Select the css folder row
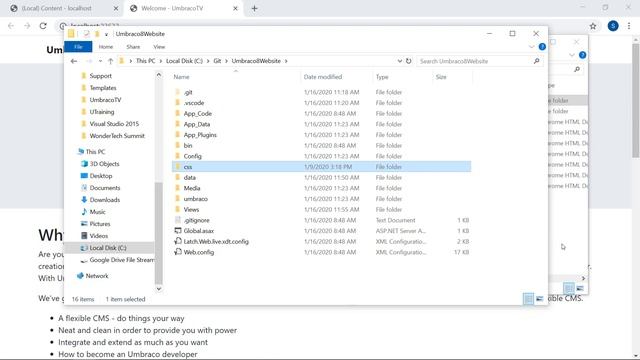The height and width of the screenshot is (360, 640). [x=322, y=167]
